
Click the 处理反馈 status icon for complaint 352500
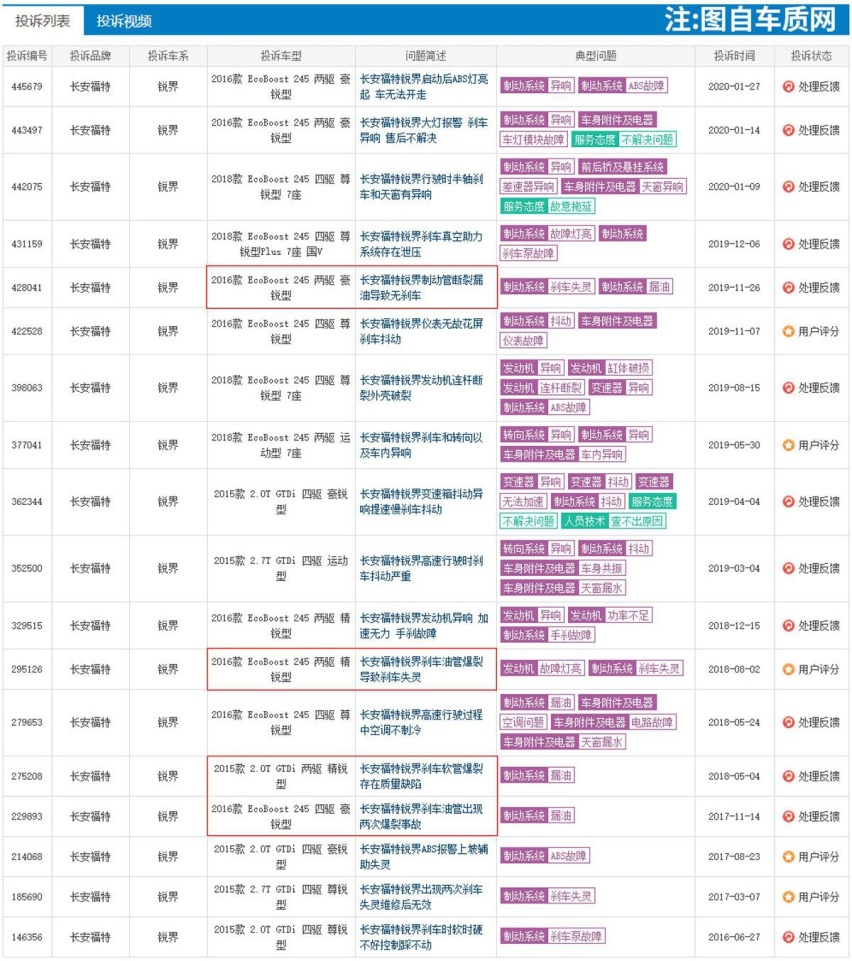click(788, 568)
